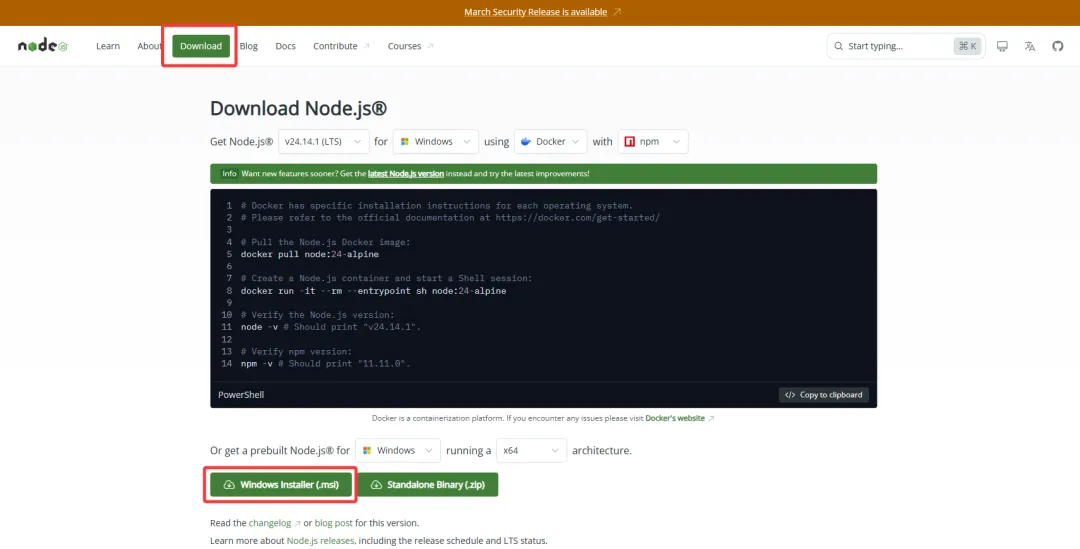Toggle the theme monitor icon
The image size is (1080, 549).
click(1002, 46)
